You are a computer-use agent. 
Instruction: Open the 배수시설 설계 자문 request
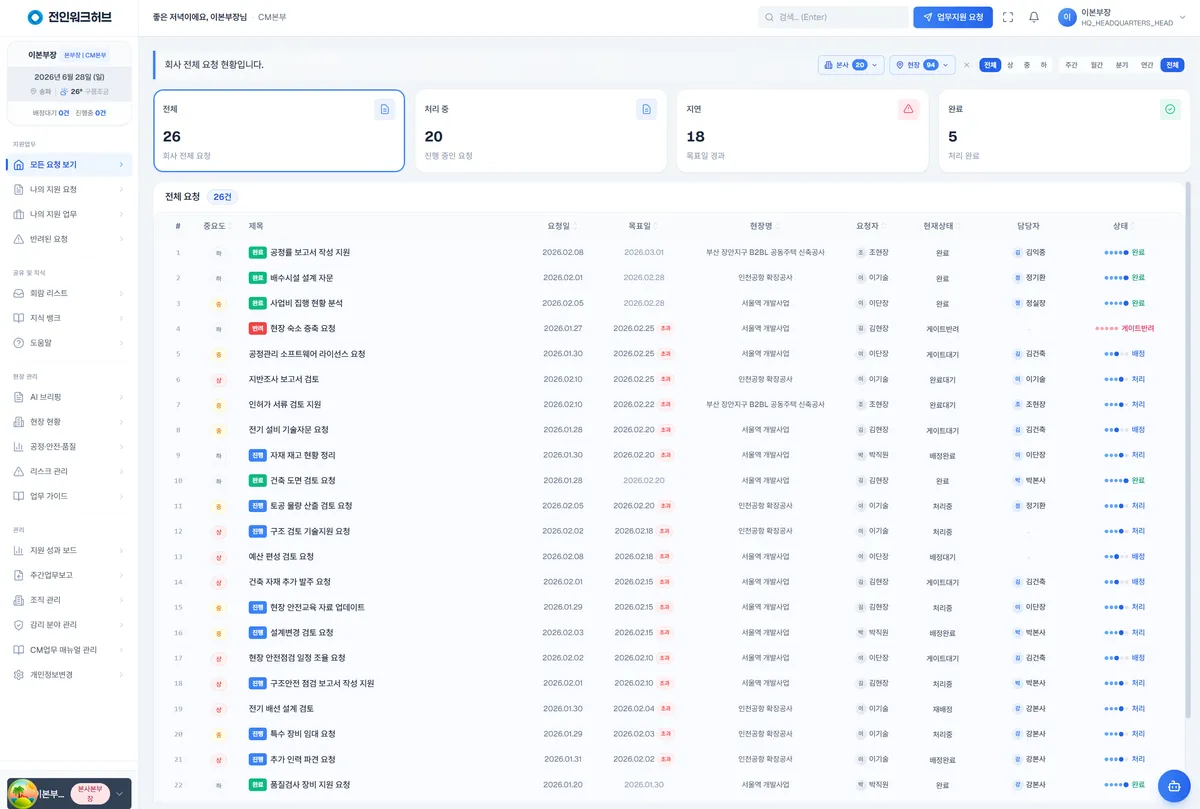point(302,277)
